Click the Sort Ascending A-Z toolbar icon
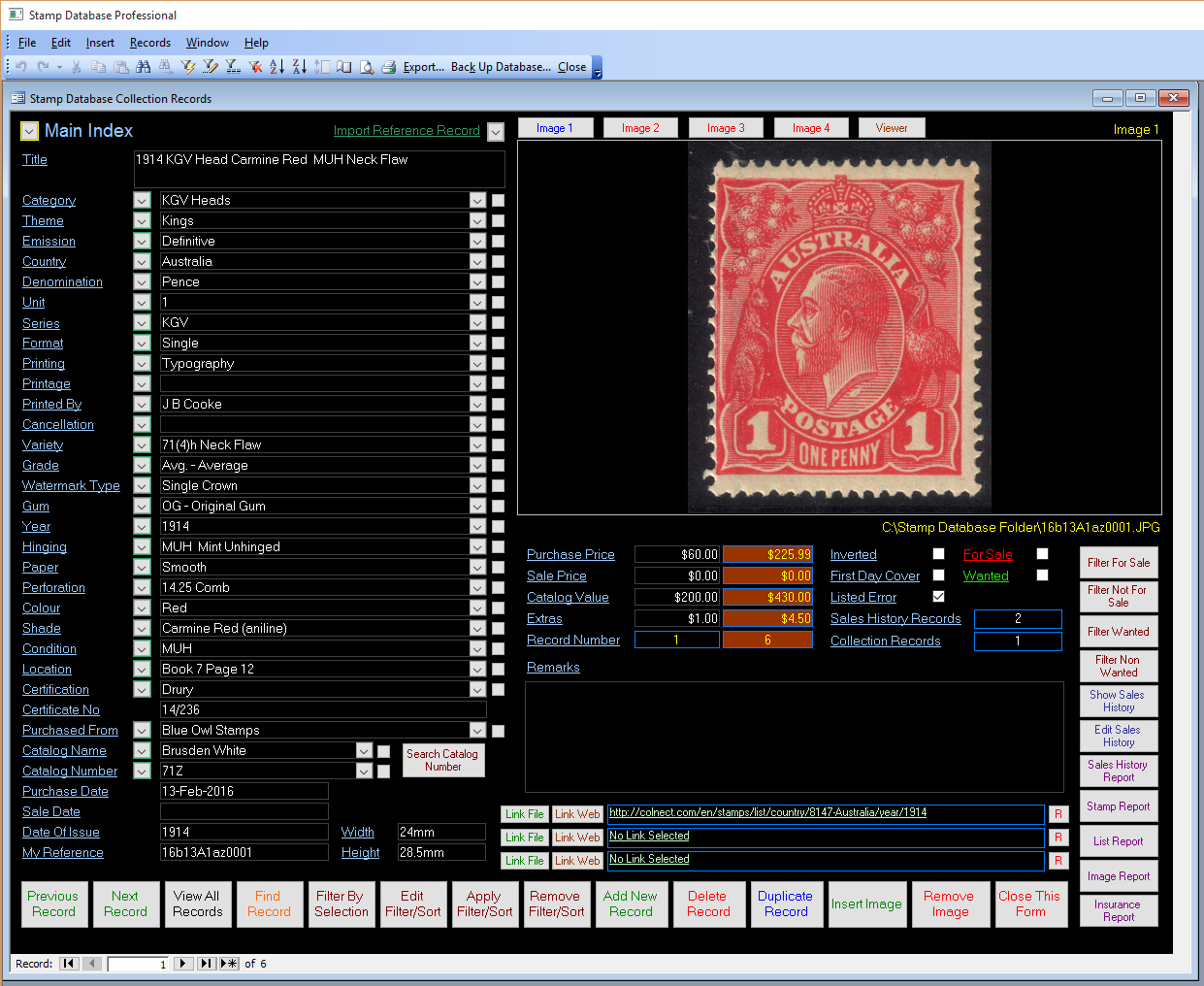Image resolution: width=1204 pixels, height=986 pixels. click(x=277, y=66)
